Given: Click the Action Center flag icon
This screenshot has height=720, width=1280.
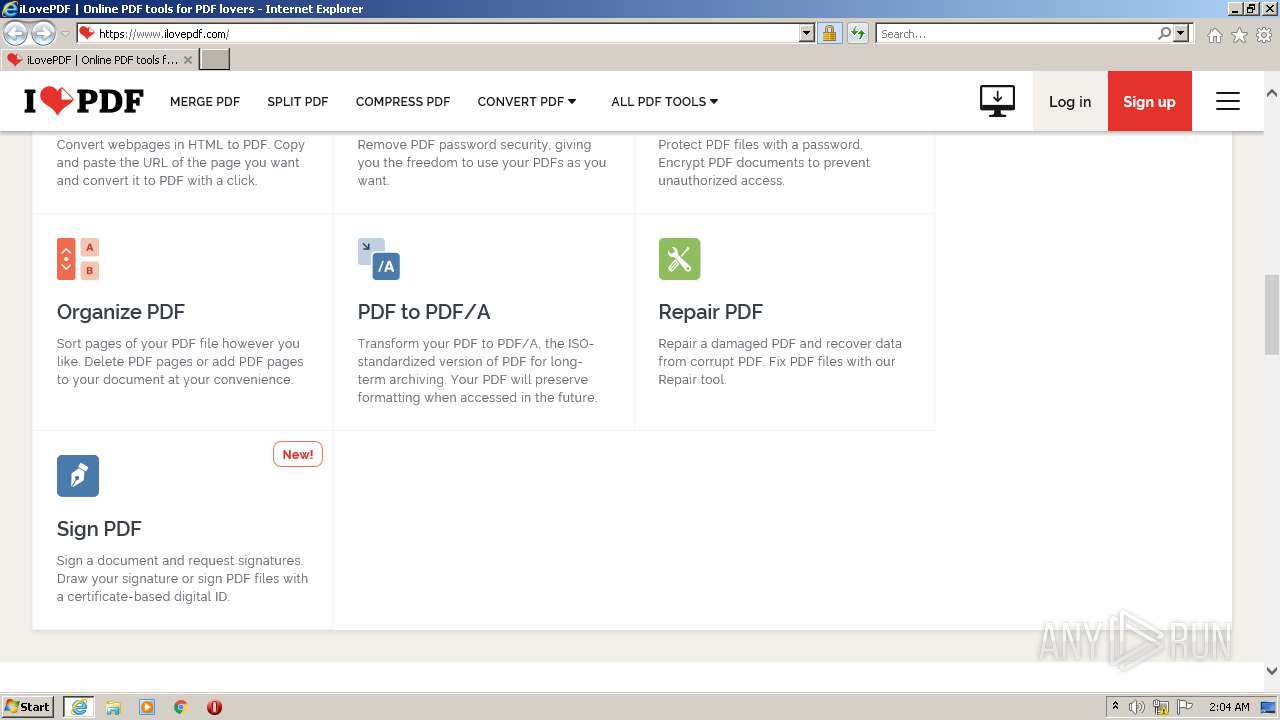Looking at the screenshot, I should coord(1185,707).
